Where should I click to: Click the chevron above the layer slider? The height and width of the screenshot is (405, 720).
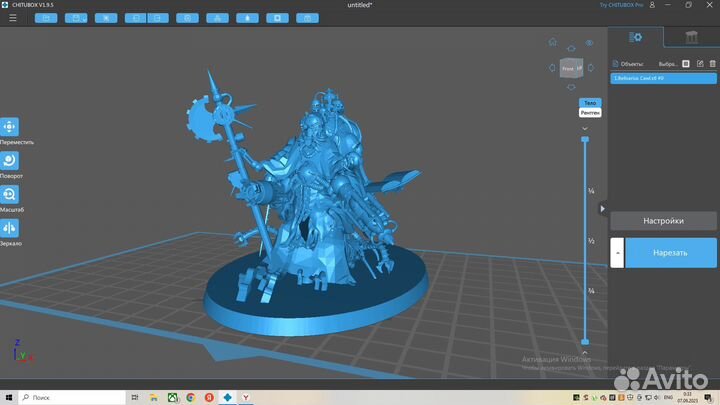pos(585,129)
